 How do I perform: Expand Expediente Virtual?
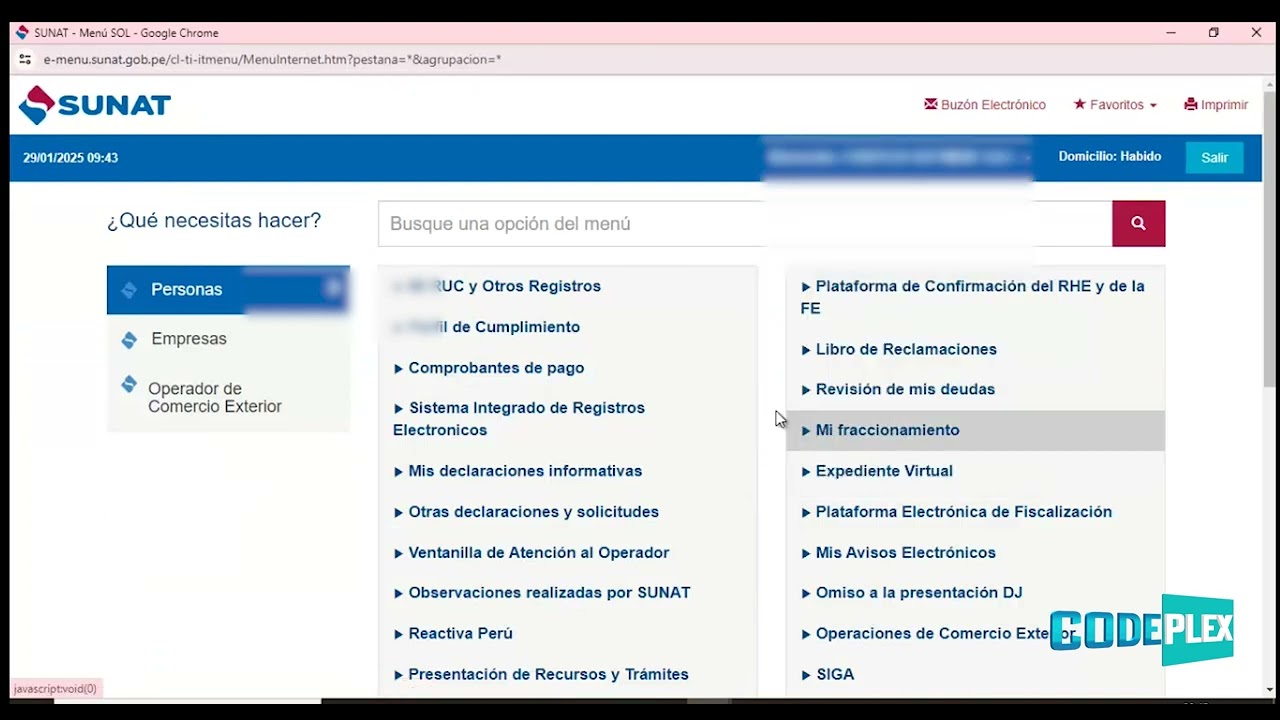pos(877,471)
